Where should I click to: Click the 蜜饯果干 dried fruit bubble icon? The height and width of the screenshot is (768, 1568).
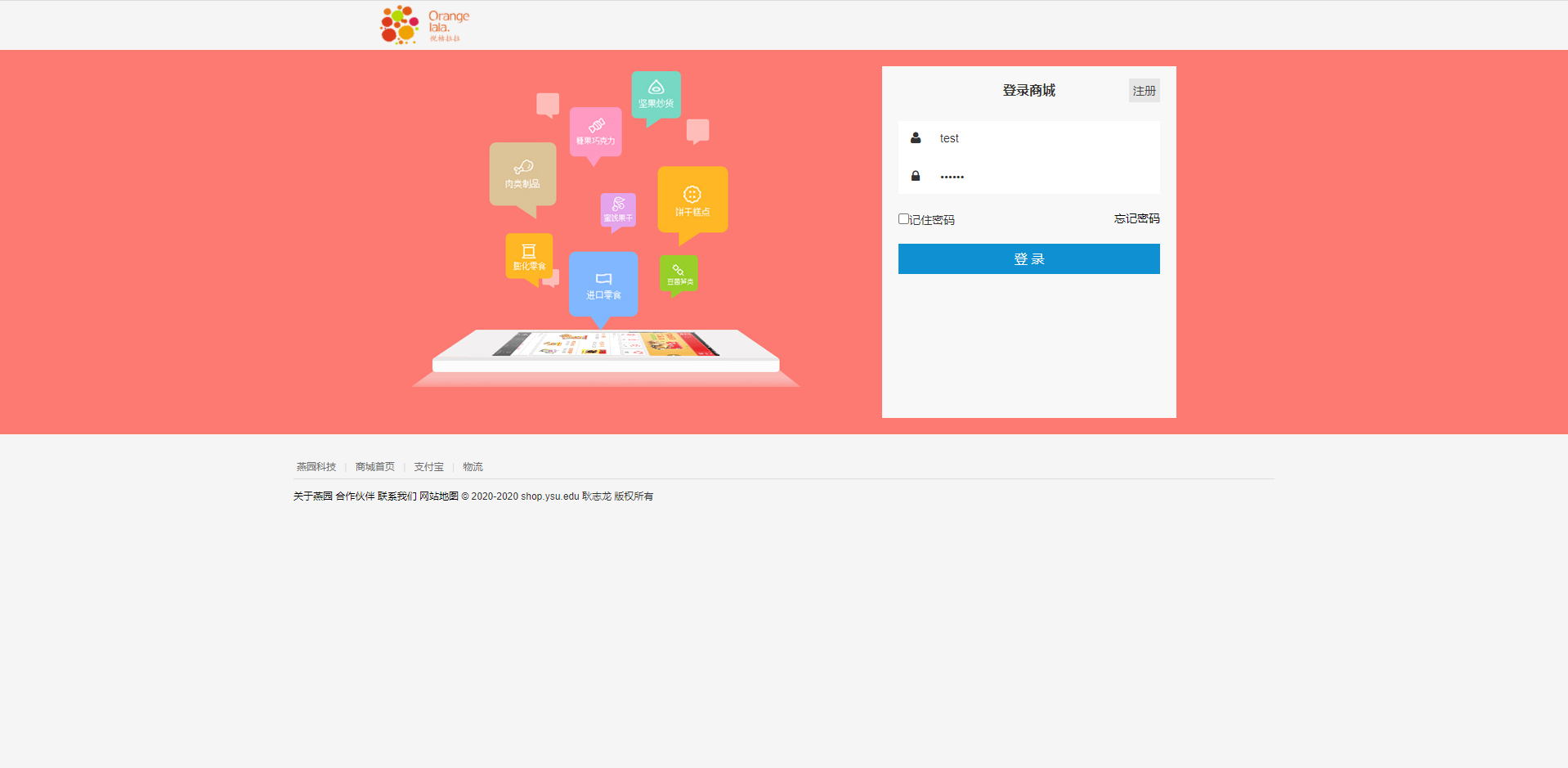point(618,212)
